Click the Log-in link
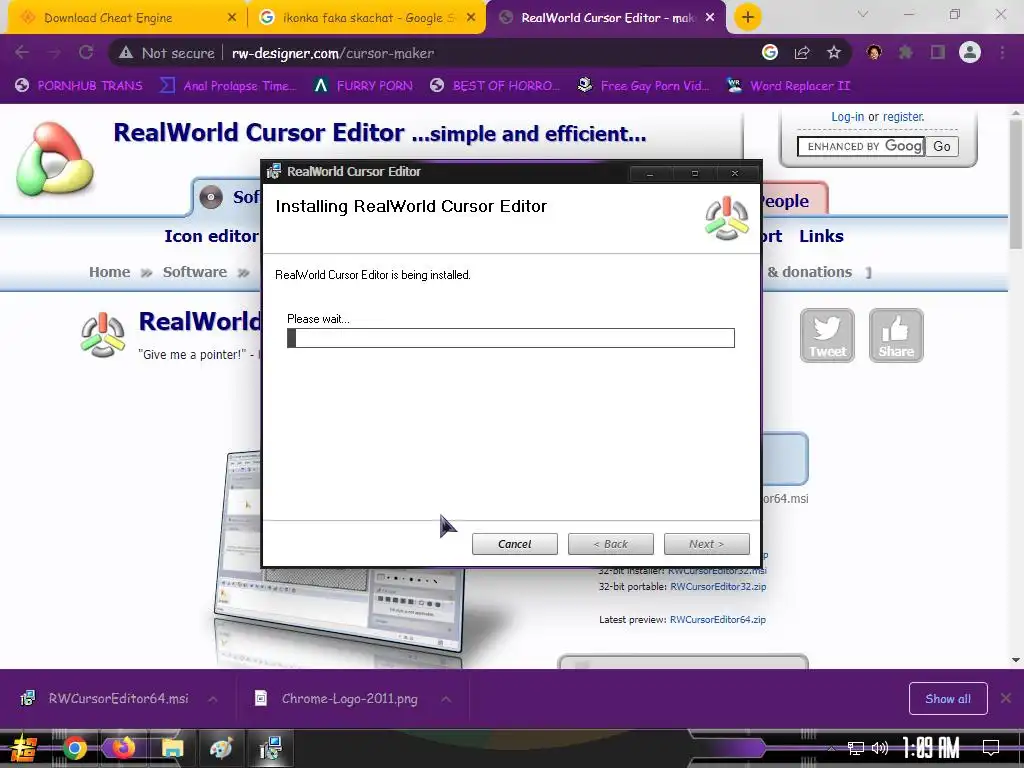The height and width of the screenshot is (768, 1024). point(847,117)
